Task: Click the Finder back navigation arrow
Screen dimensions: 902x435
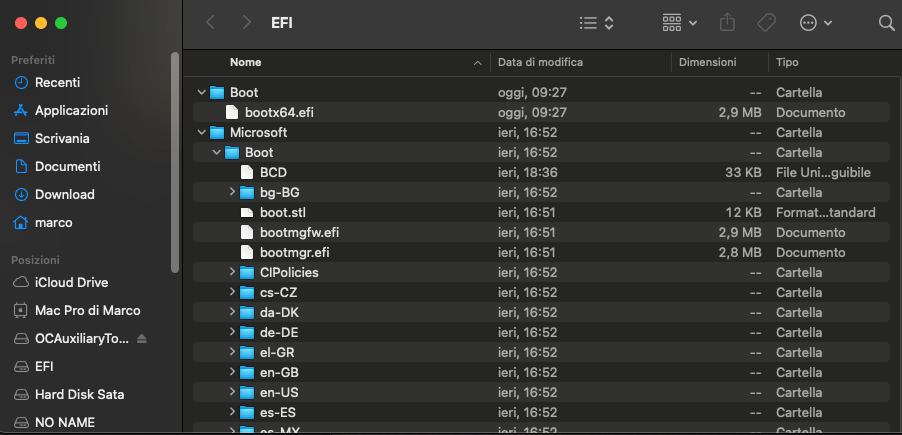Action: point(210,22)
